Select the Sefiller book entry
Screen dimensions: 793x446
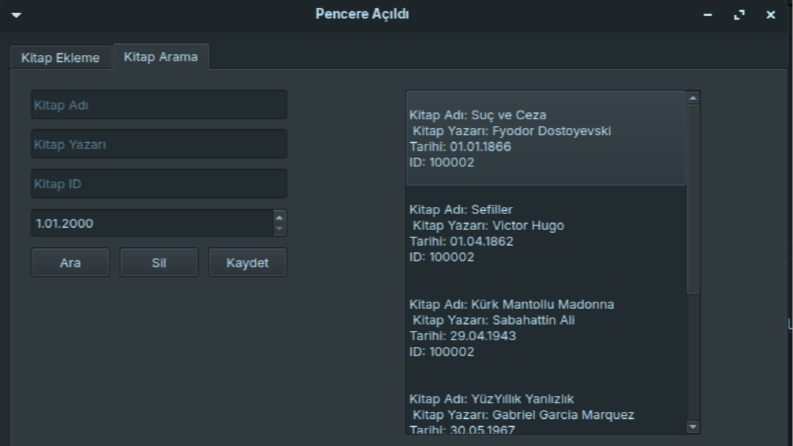pyautogui.click(x=546, y=233)
